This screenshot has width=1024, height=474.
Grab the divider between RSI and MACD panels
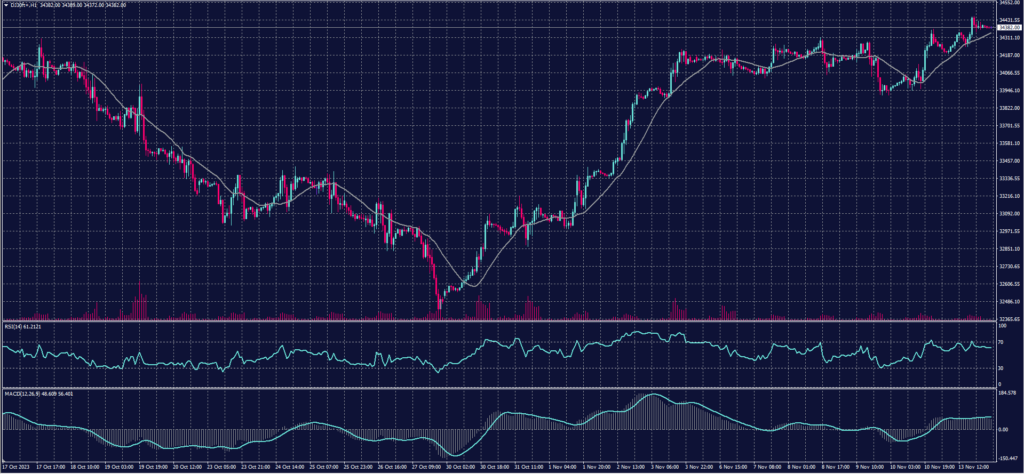tap(500, 387)
